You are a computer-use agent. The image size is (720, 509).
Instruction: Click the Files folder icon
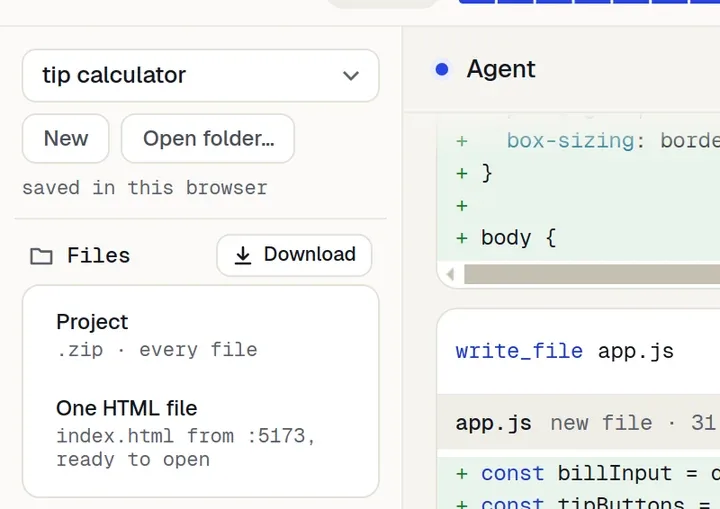click(41, 256)
